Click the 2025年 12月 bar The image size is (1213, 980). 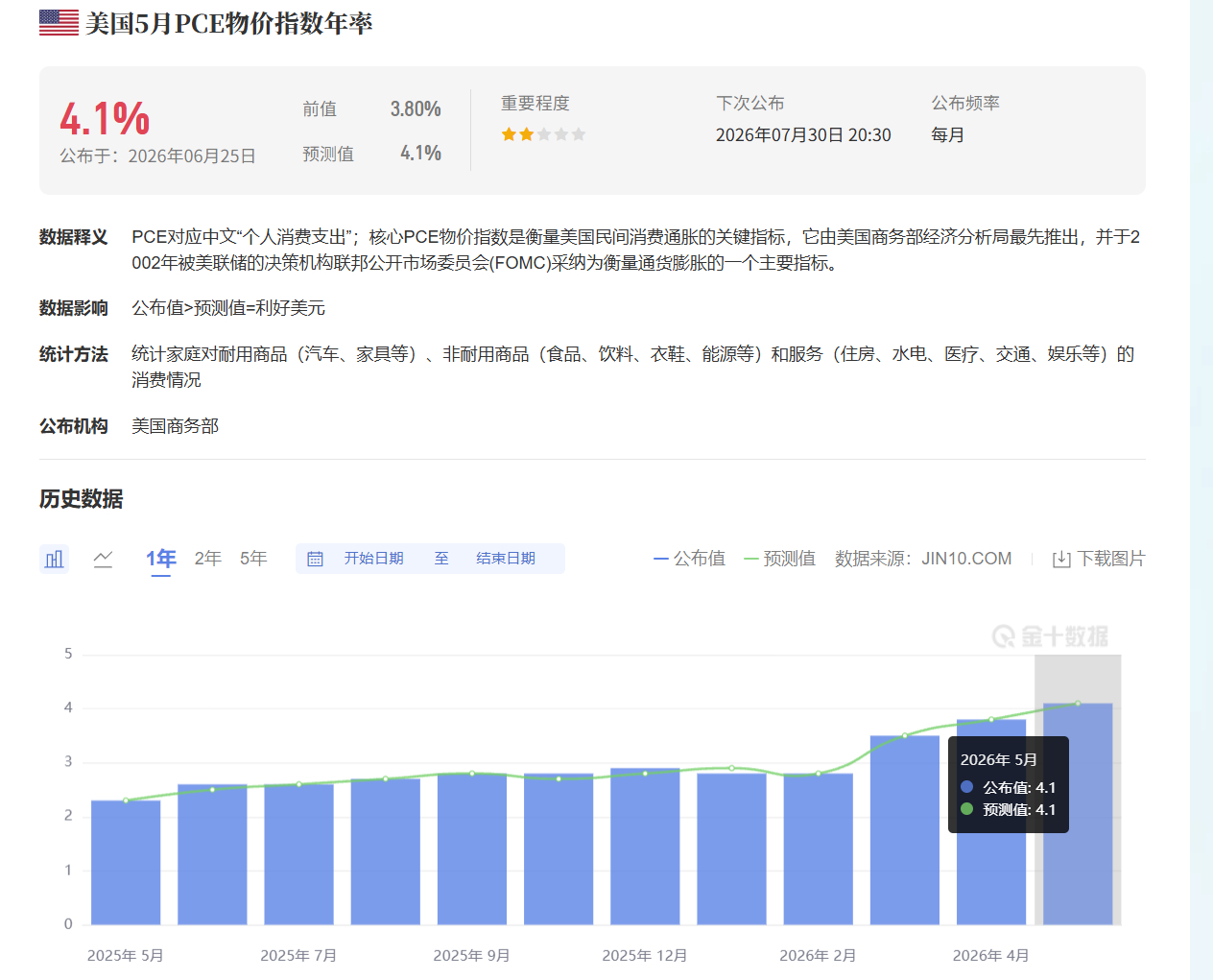click(x=645, y=846)
